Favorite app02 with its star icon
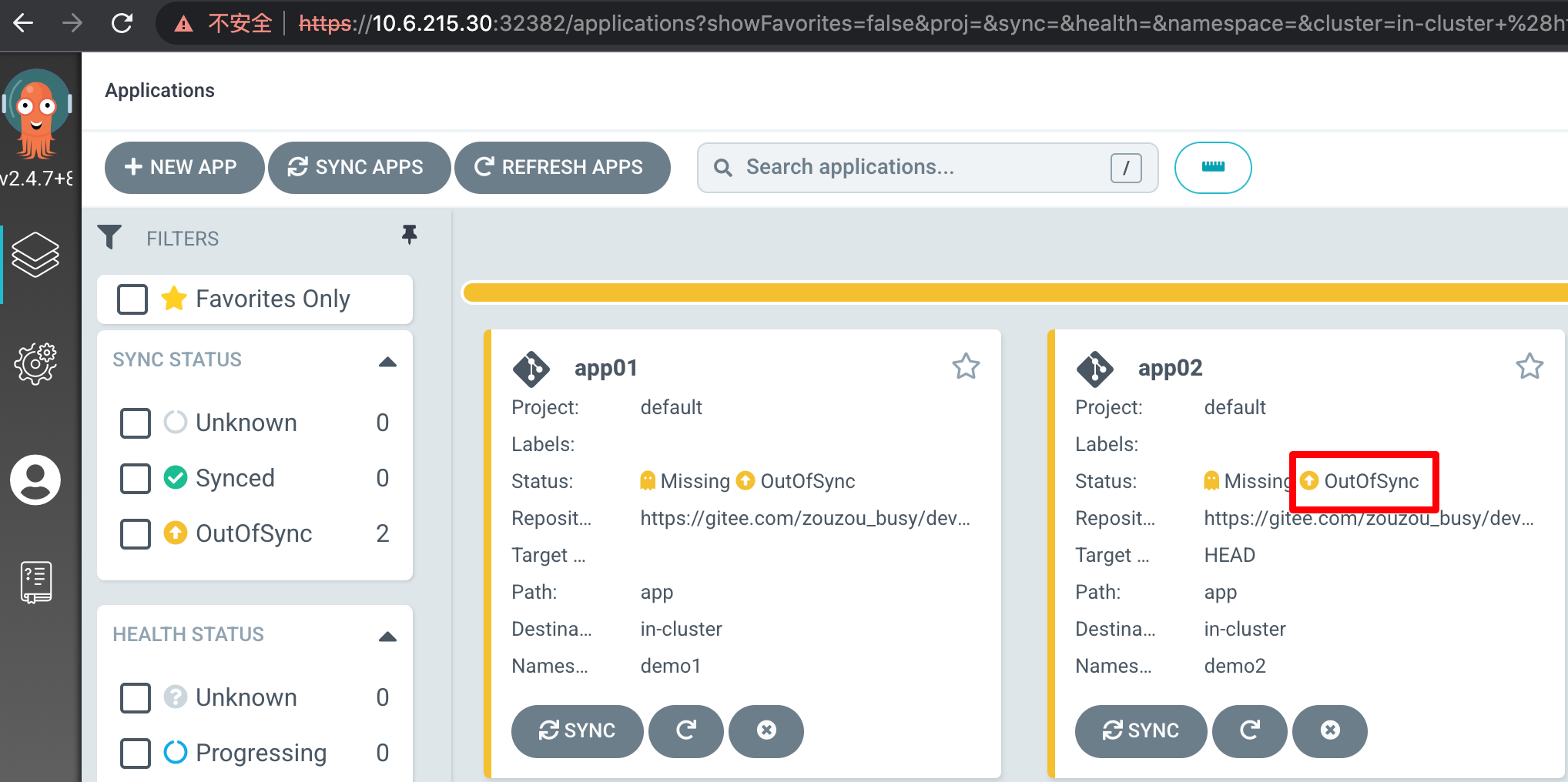Viewport: 1568px width, 782px height. 1529,366
